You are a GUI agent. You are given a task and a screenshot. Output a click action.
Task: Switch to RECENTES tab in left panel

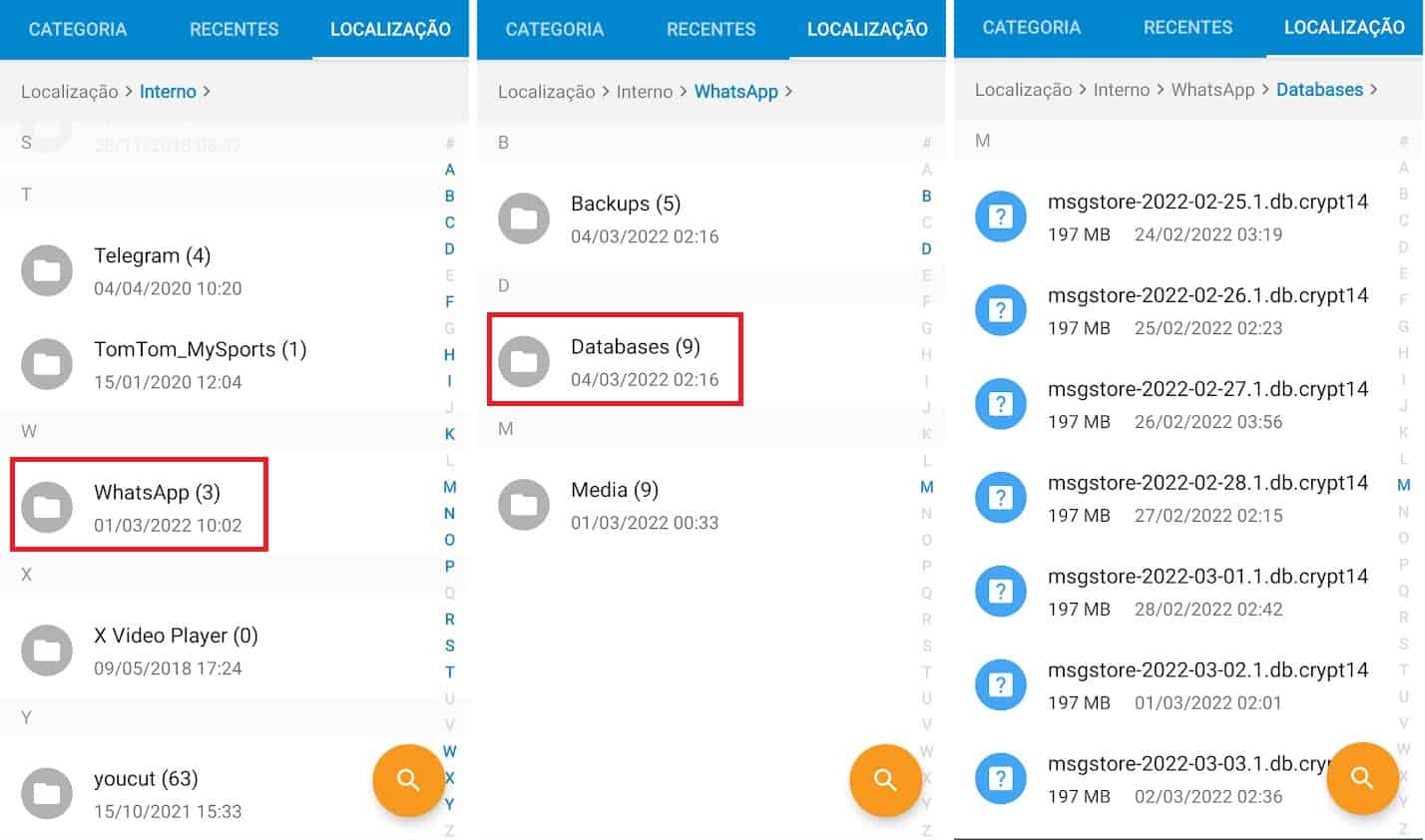click(235, 29)
